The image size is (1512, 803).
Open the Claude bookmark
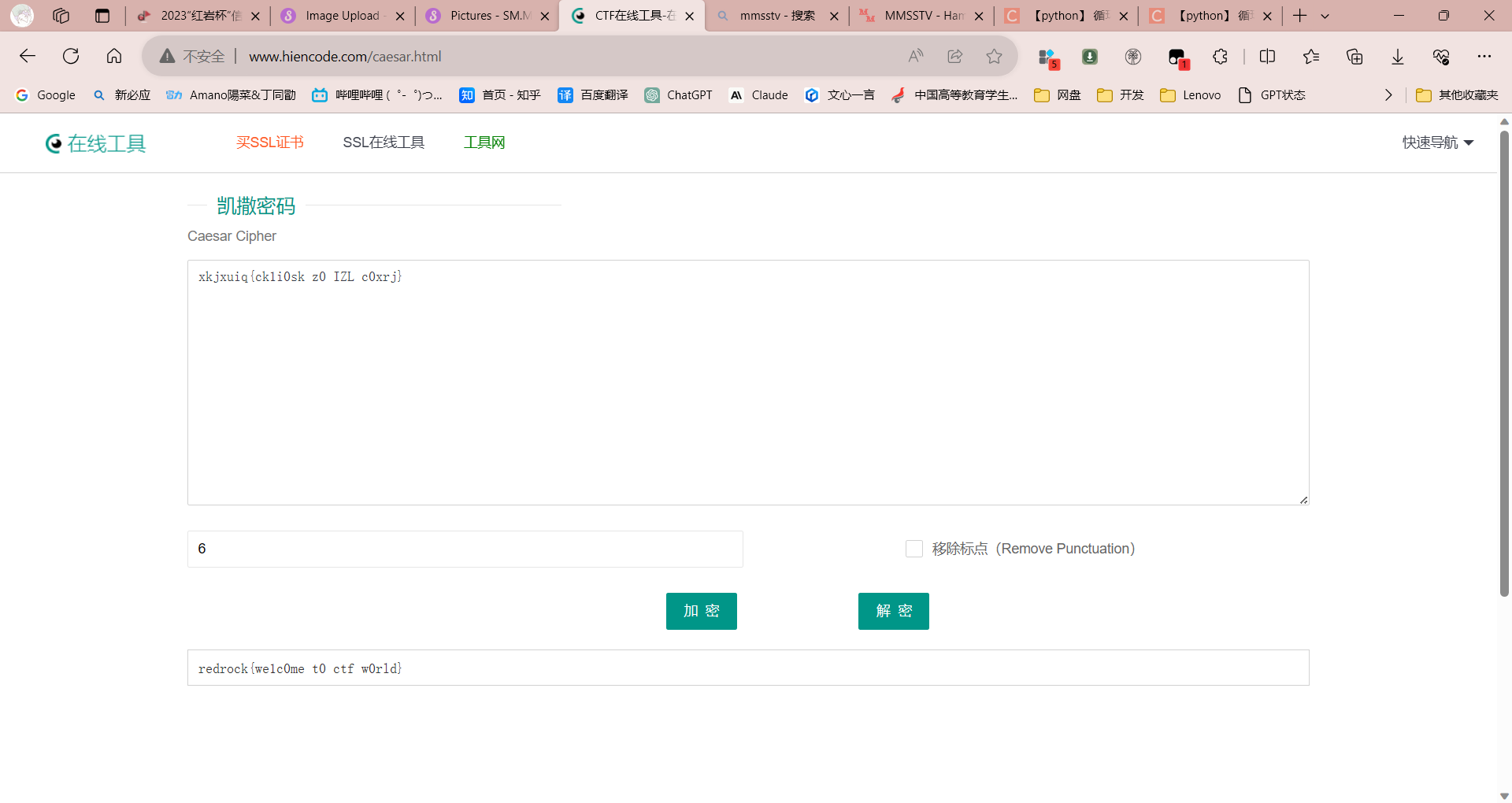[758, 95]
